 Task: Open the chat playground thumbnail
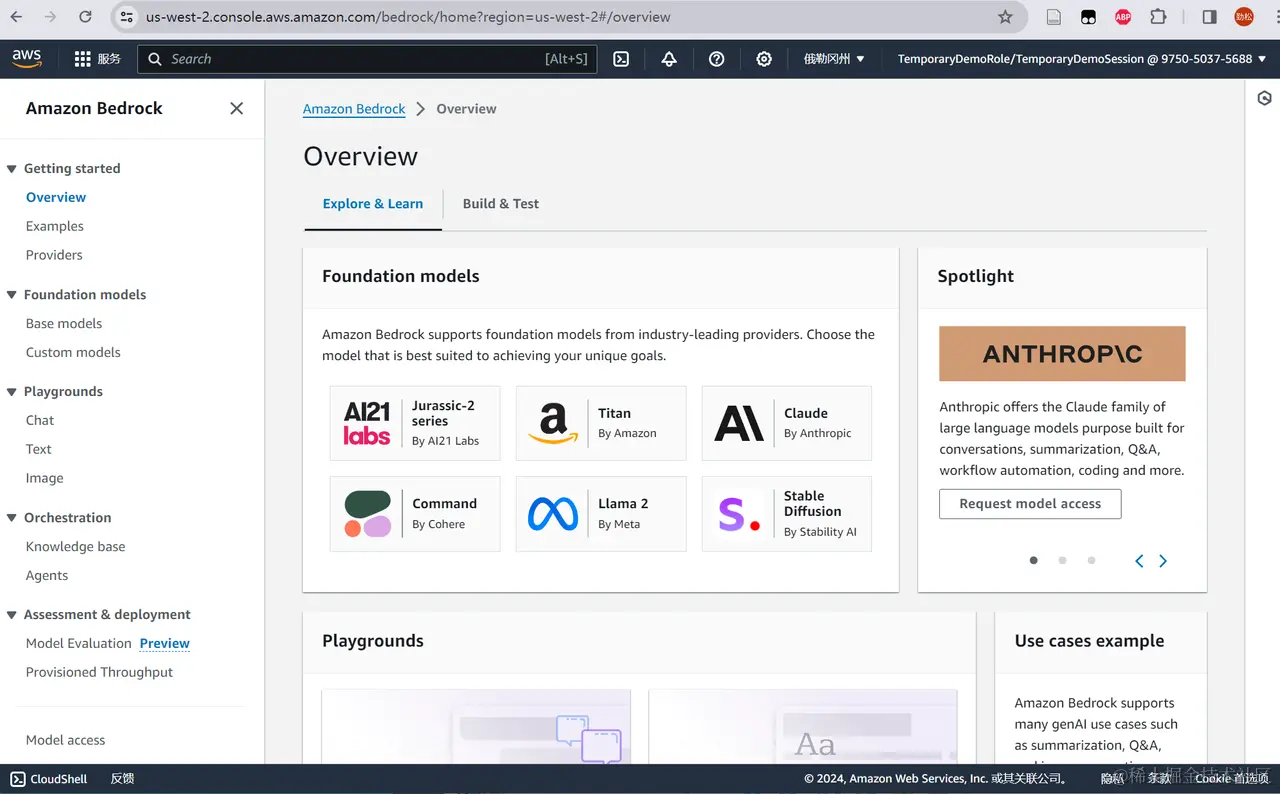(476, 727)
